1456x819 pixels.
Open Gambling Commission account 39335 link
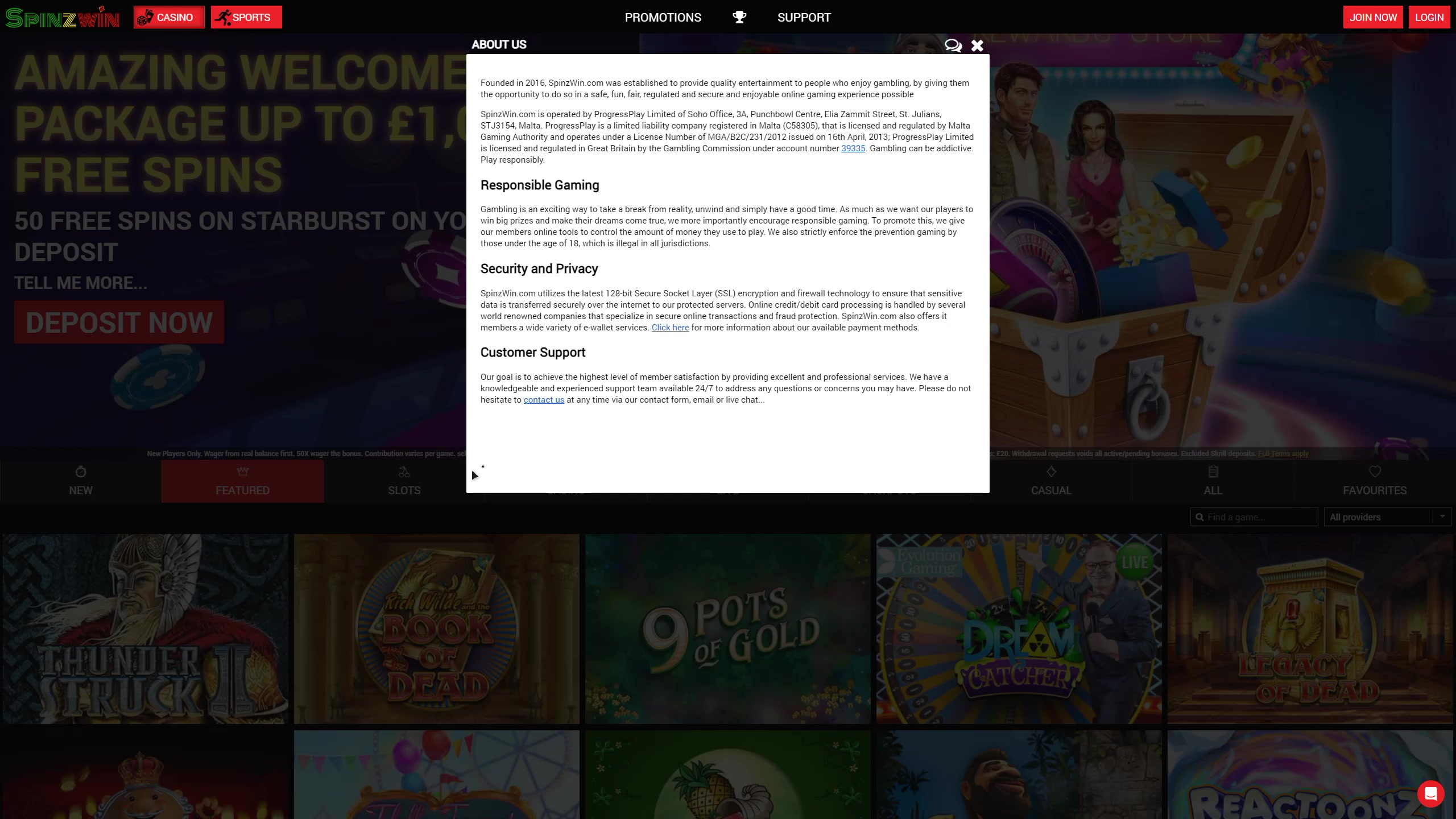853,148
